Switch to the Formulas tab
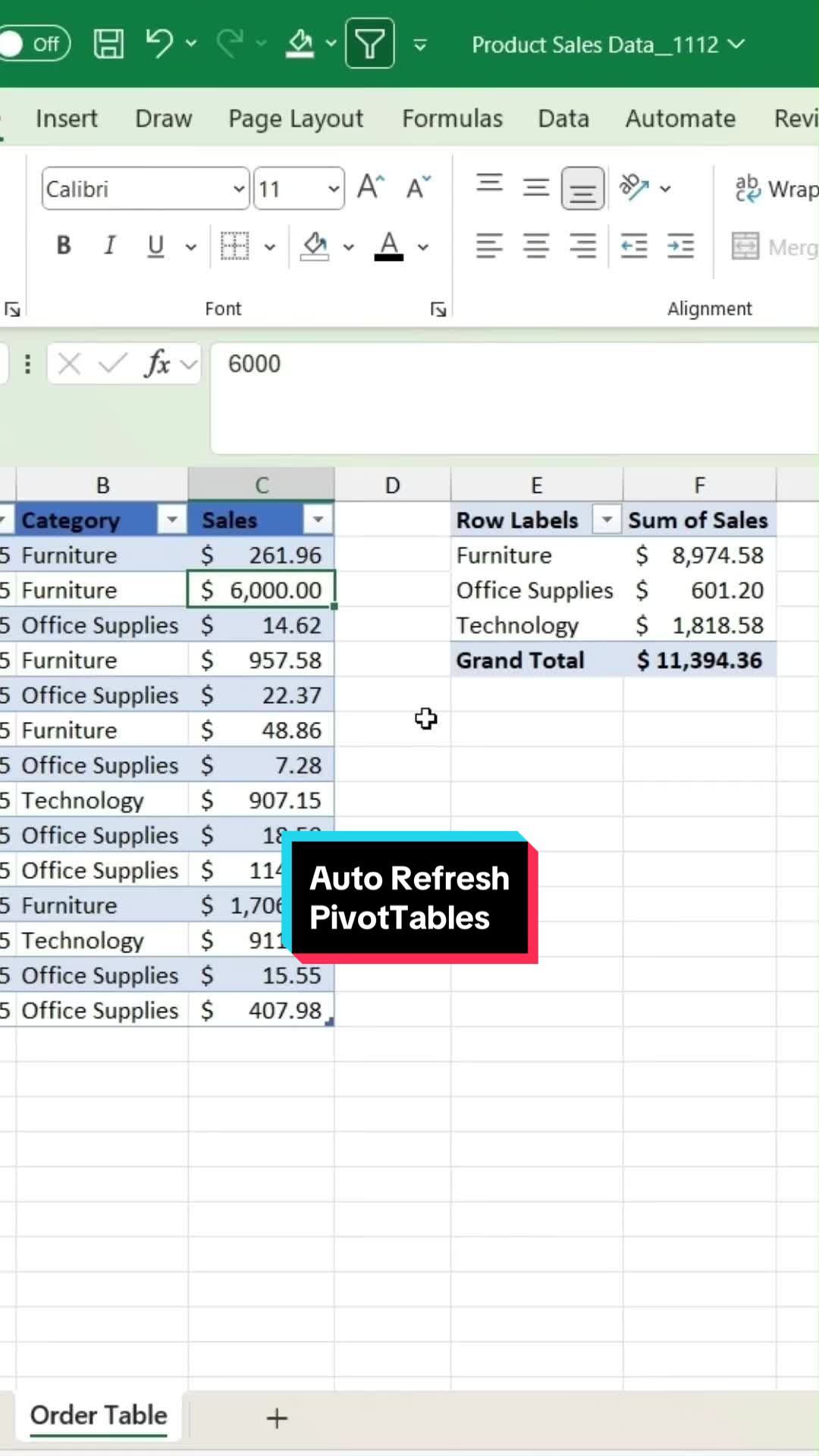Image resolution: width=819 pixels, height=1456 pixels. (x=452, y=118)
